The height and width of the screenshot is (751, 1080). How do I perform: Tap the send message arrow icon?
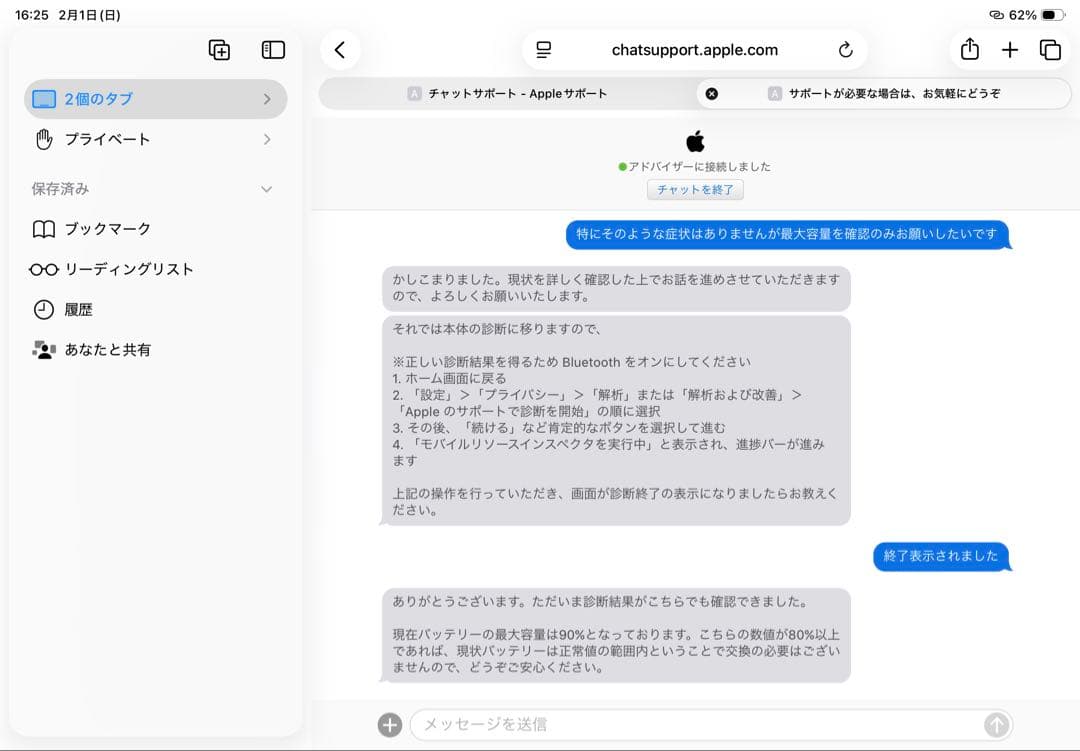[x=997, y=723]
